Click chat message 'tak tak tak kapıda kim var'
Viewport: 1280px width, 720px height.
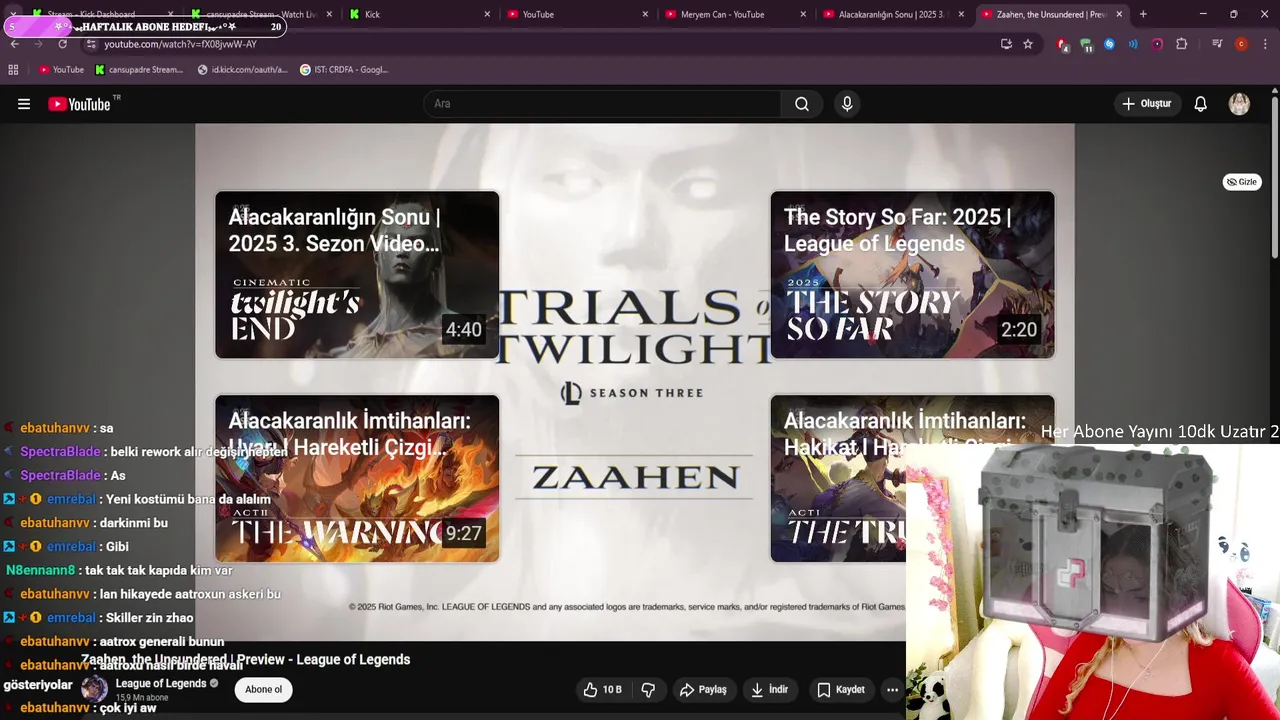click(158, 570)
